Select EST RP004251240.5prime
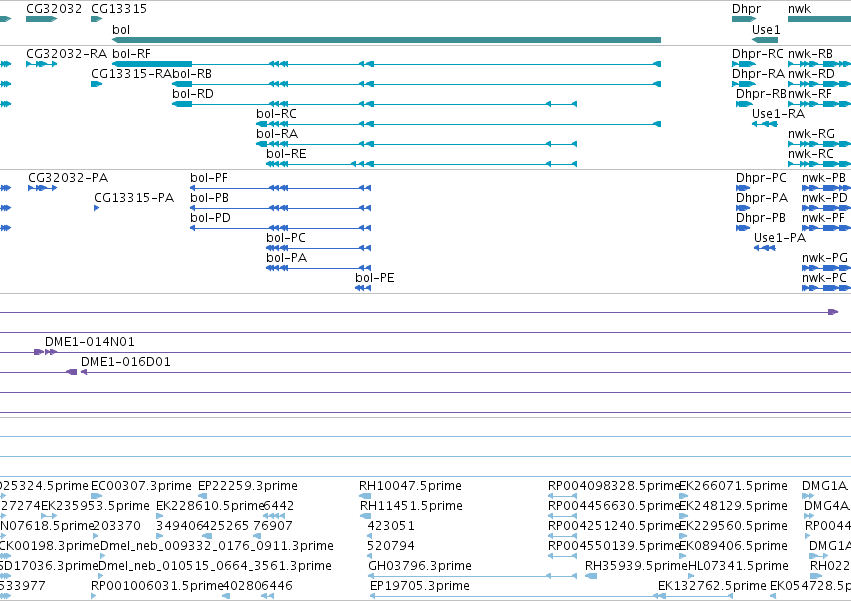The width and height of the screenshot is (851, 601). 562,536
